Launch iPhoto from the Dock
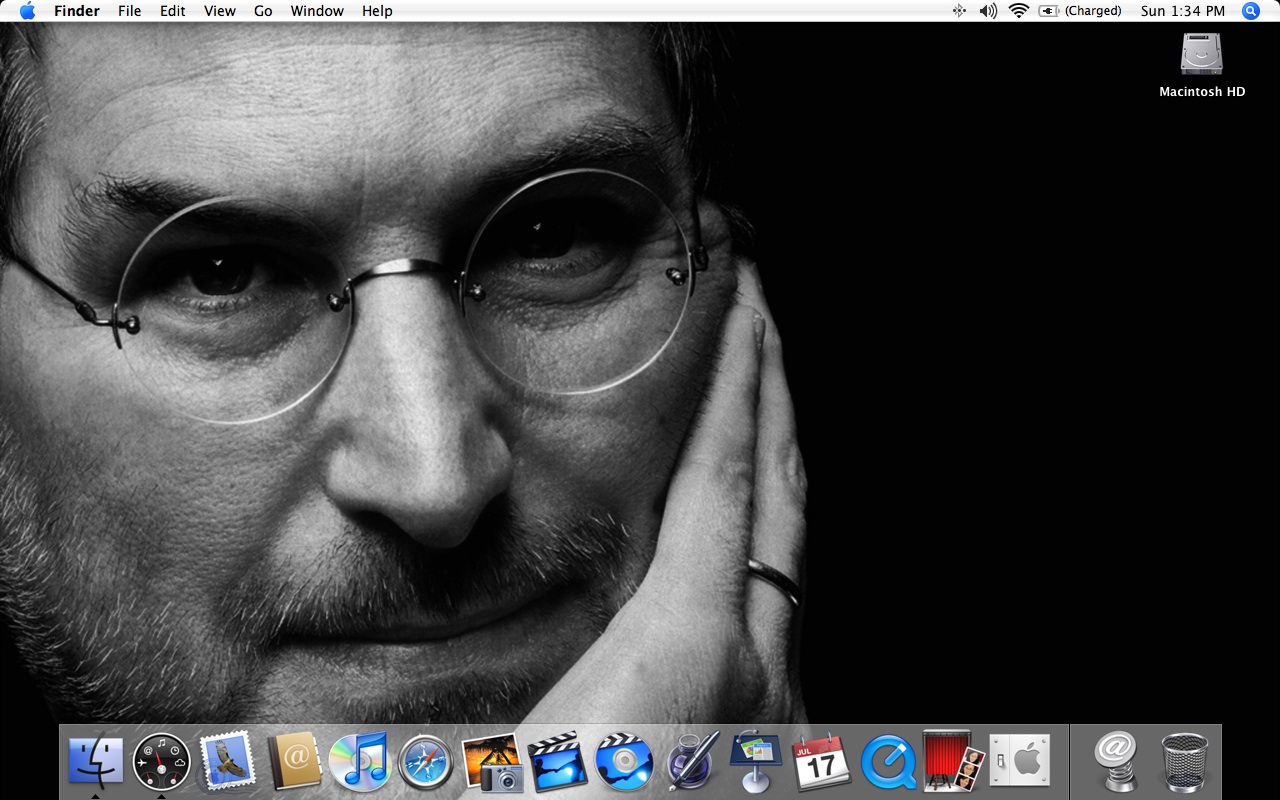 (x=493, y=762)
